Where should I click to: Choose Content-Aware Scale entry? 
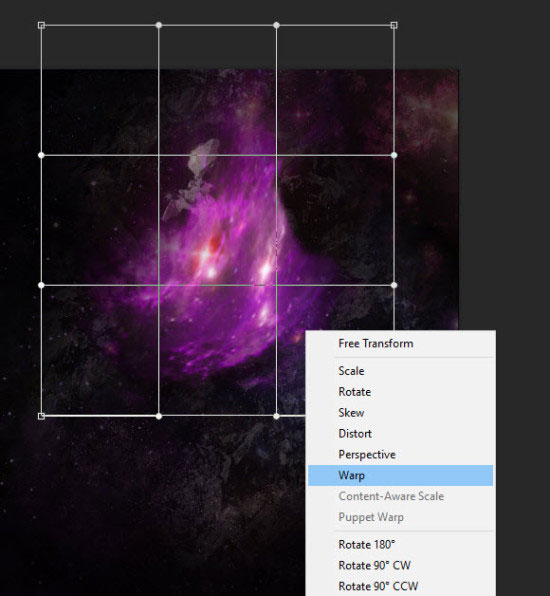pyautogui.click(x=400, y=496)
